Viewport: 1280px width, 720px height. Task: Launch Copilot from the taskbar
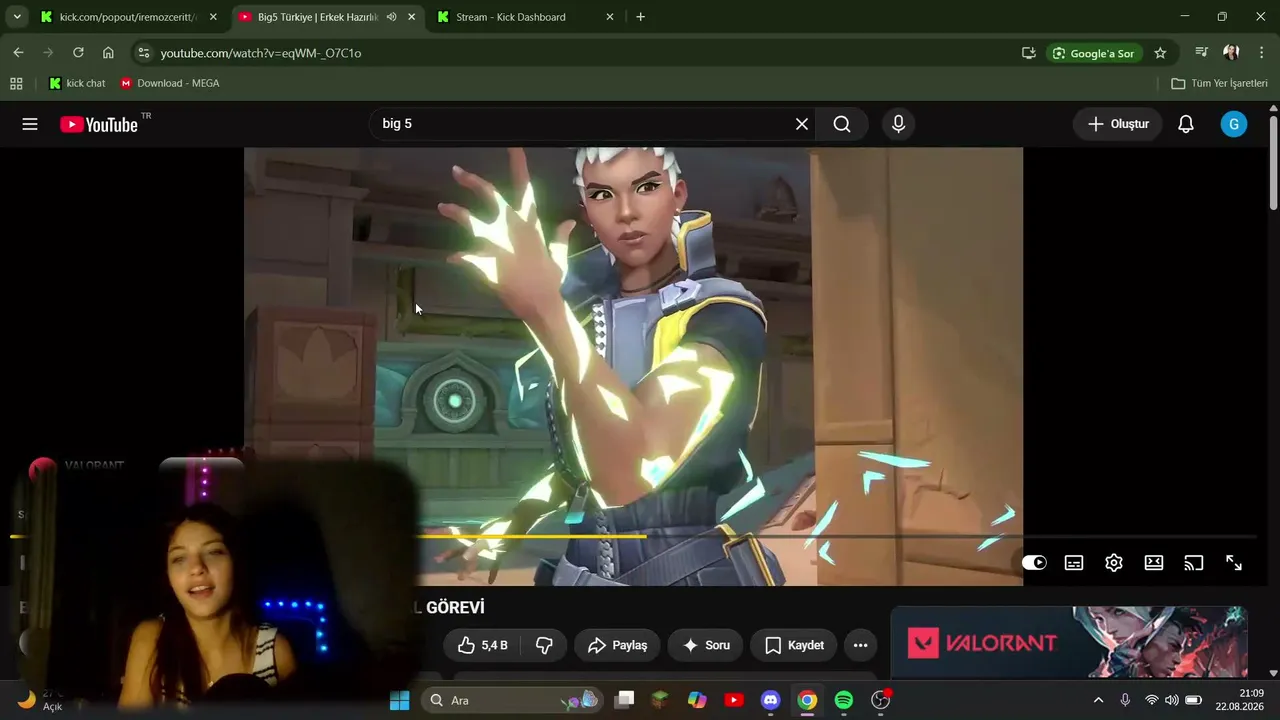coord(698,700)
